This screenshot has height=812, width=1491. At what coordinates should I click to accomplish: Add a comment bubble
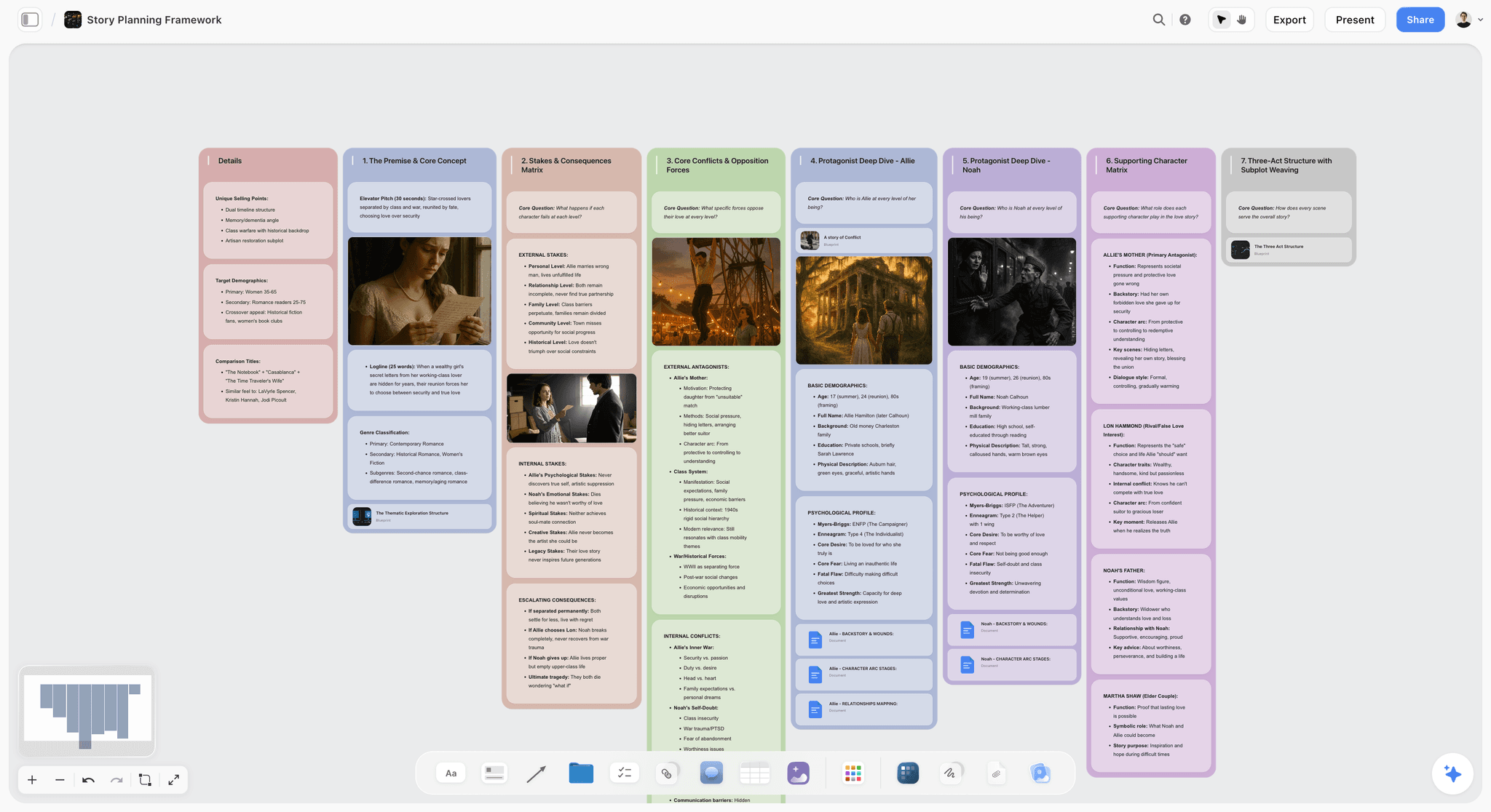click(711, 773)
